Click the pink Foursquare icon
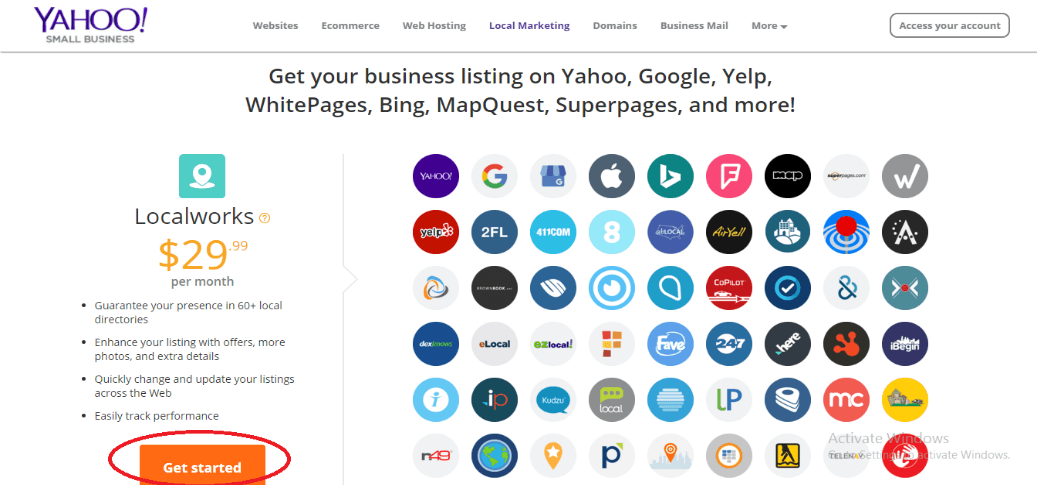Screen dimensions: 1037x485 pyautogui.click(x=729, y=176)
